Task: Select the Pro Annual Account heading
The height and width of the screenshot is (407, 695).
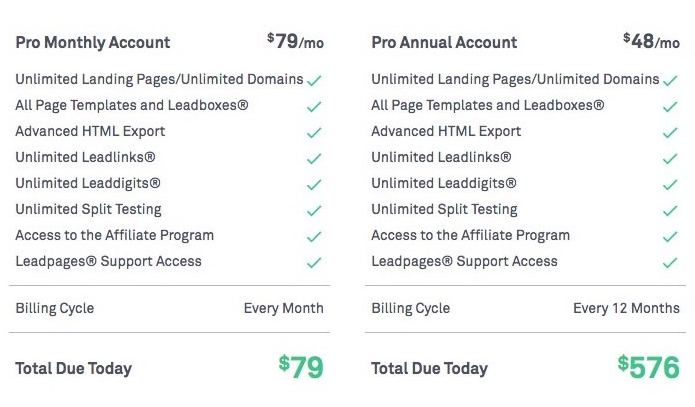Action: [x=444, y=43]
